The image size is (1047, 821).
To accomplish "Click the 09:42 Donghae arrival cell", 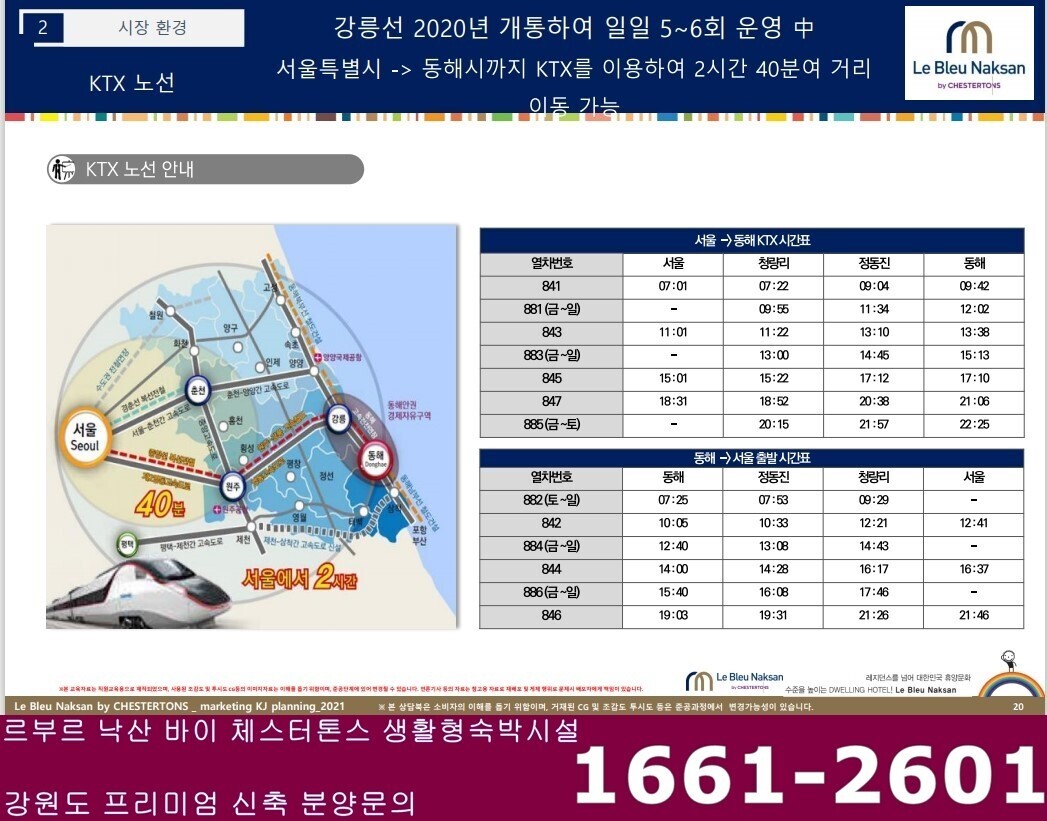I will [x=974, y=286].
